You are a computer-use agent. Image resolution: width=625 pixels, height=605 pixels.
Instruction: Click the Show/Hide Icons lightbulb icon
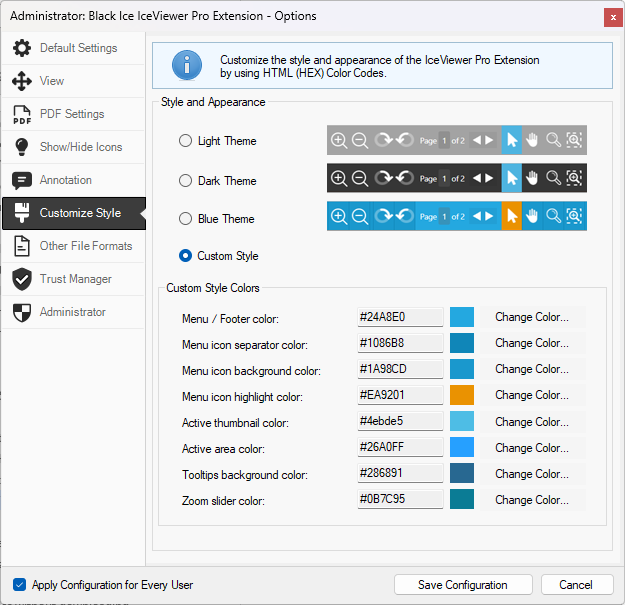point(22,147)
